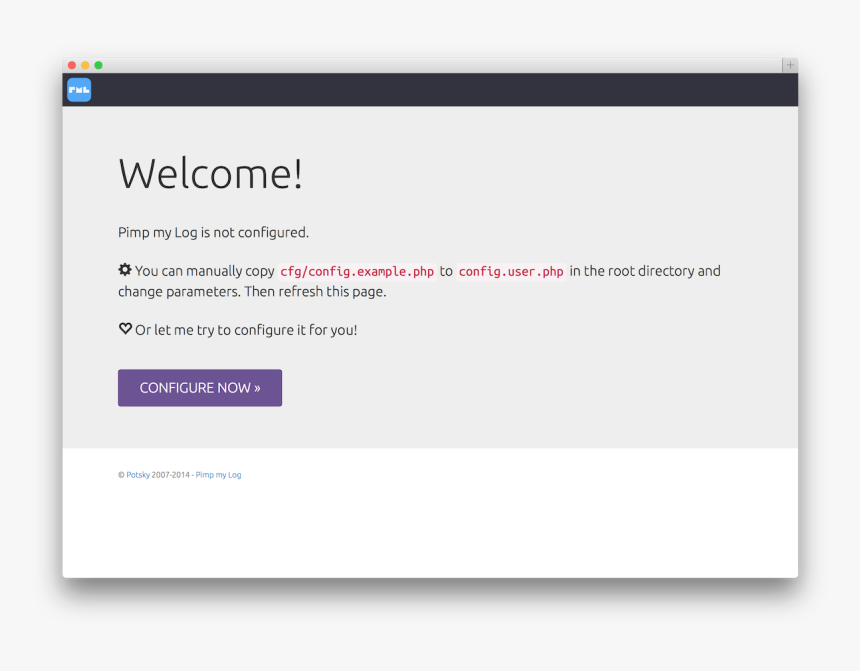Click the PML logo icon in navbar

79,90
